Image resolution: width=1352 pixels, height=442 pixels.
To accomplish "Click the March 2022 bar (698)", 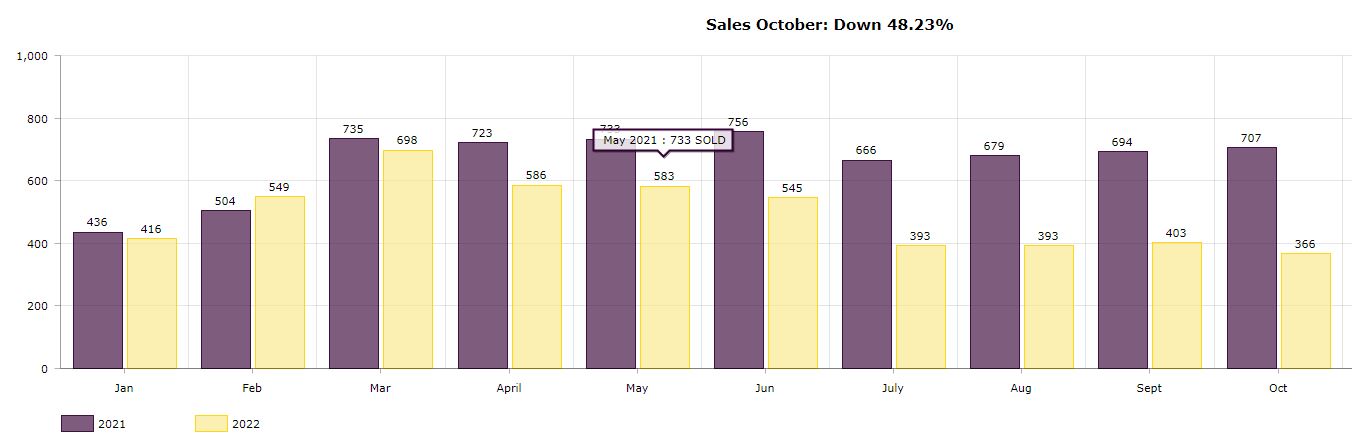I will [x=408, y=259].
